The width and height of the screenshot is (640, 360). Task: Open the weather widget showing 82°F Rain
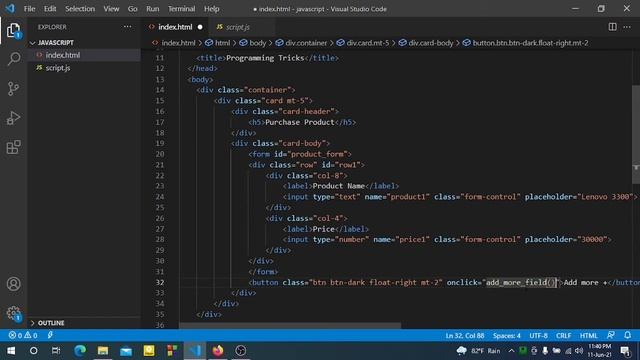tap(478, 351)
